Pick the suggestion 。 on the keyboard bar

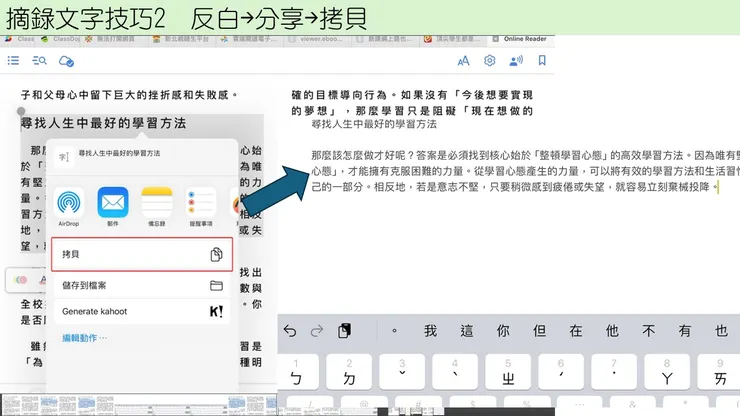[x=395, y=331]
